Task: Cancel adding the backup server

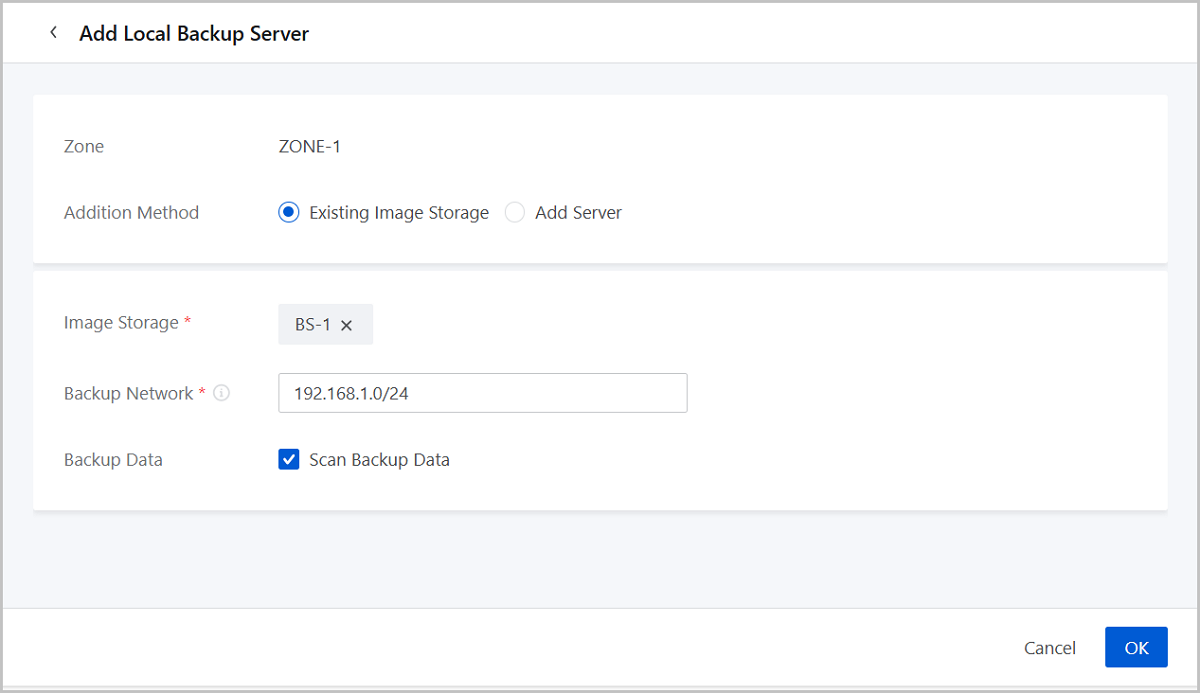Action: point(1049,648)
